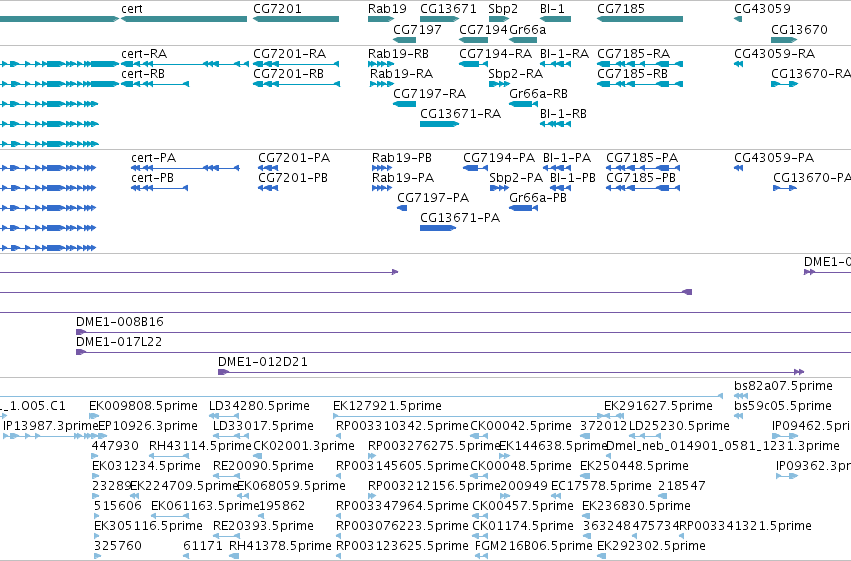Click EST RE20090.5prime
The image size is (851, 561).
(263, 466)
